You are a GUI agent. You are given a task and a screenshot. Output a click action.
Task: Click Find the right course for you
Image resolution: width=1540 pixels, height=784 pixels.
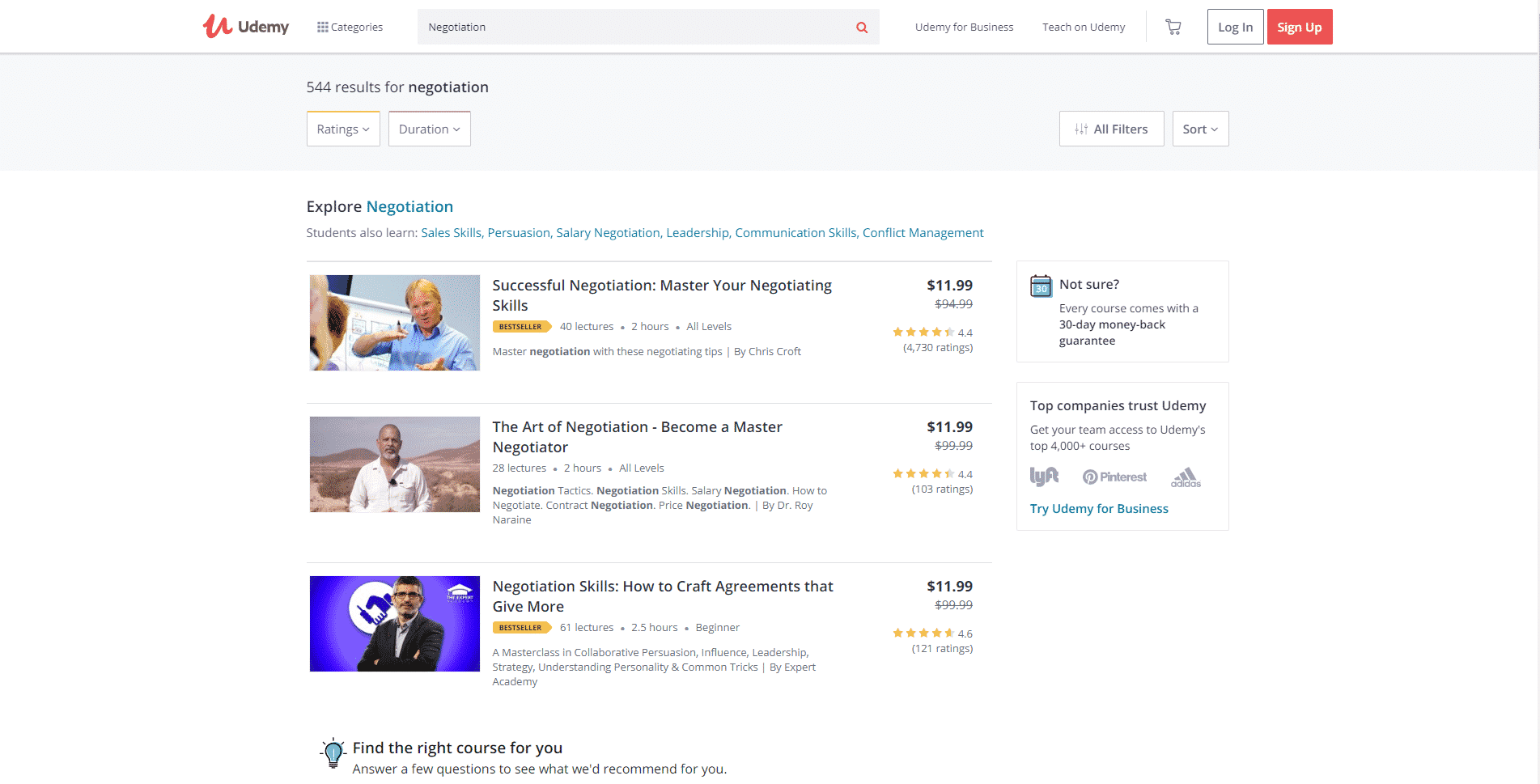457,748
